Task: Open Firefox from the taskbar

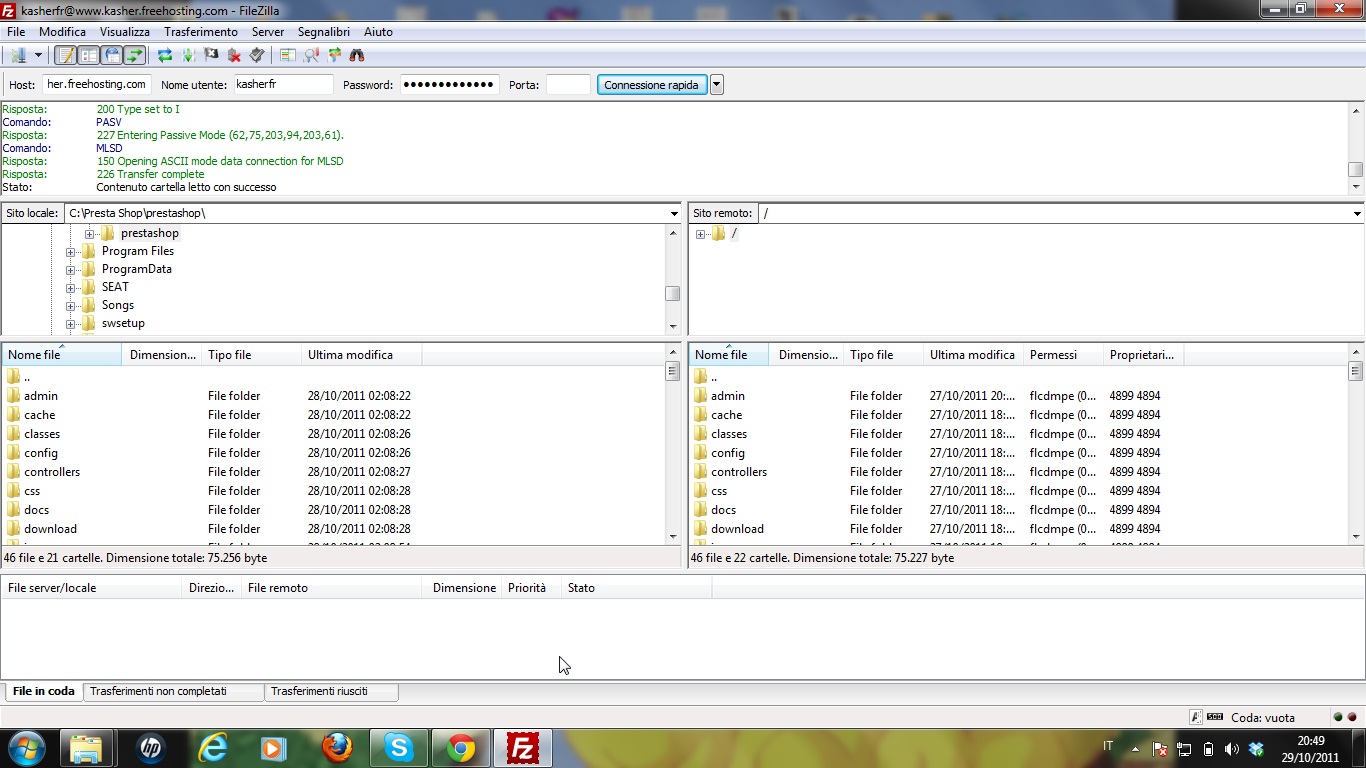Action: (337, 748)
